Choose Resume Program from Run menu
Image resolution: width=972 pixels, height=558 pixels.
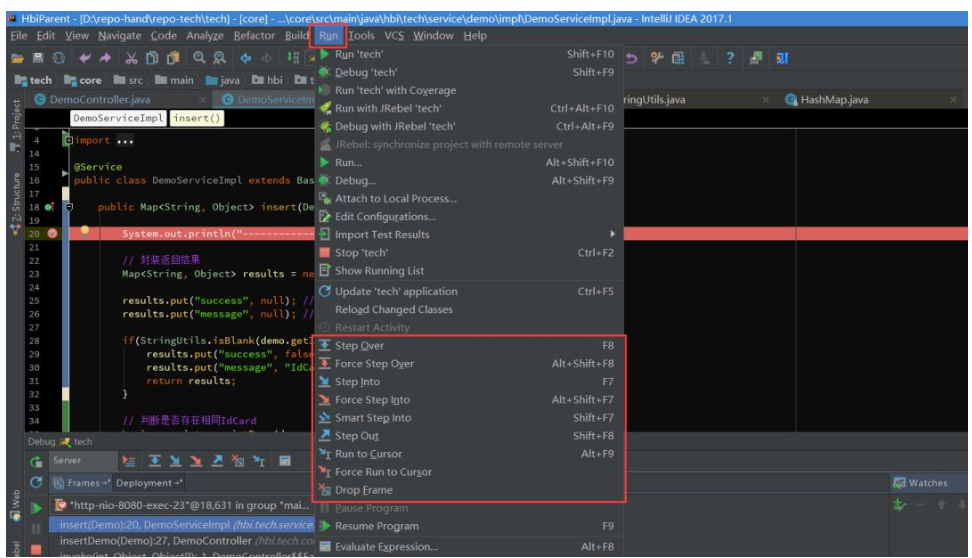[469, 526]
